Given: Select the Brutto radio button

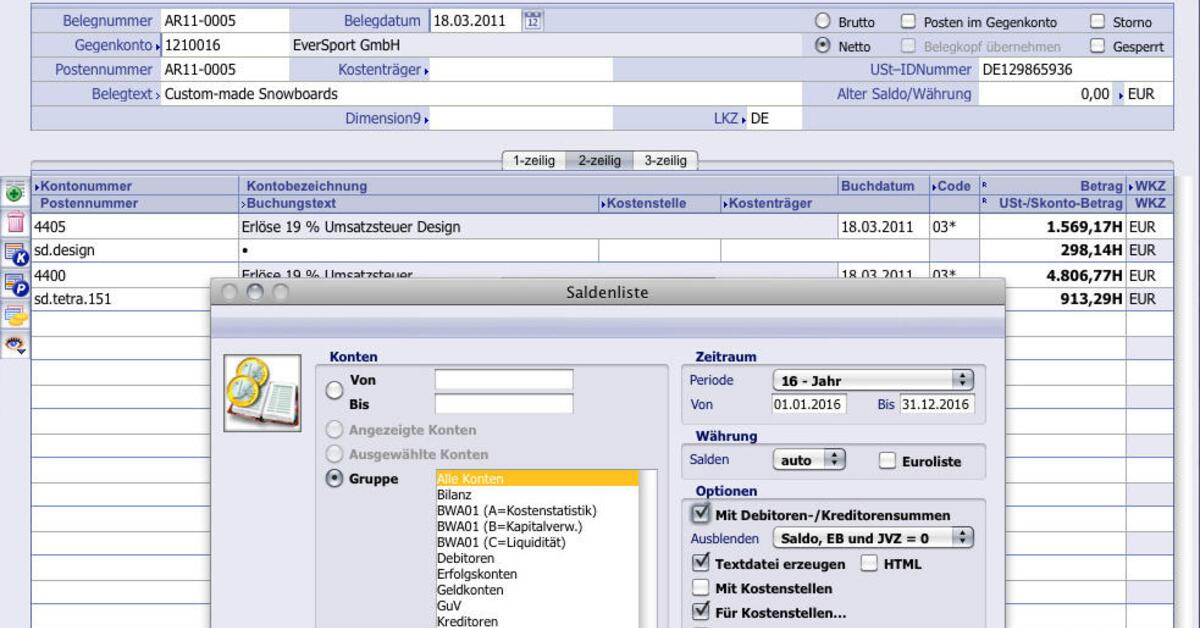Looking at the screenshot, I should (x=821, y=20).
